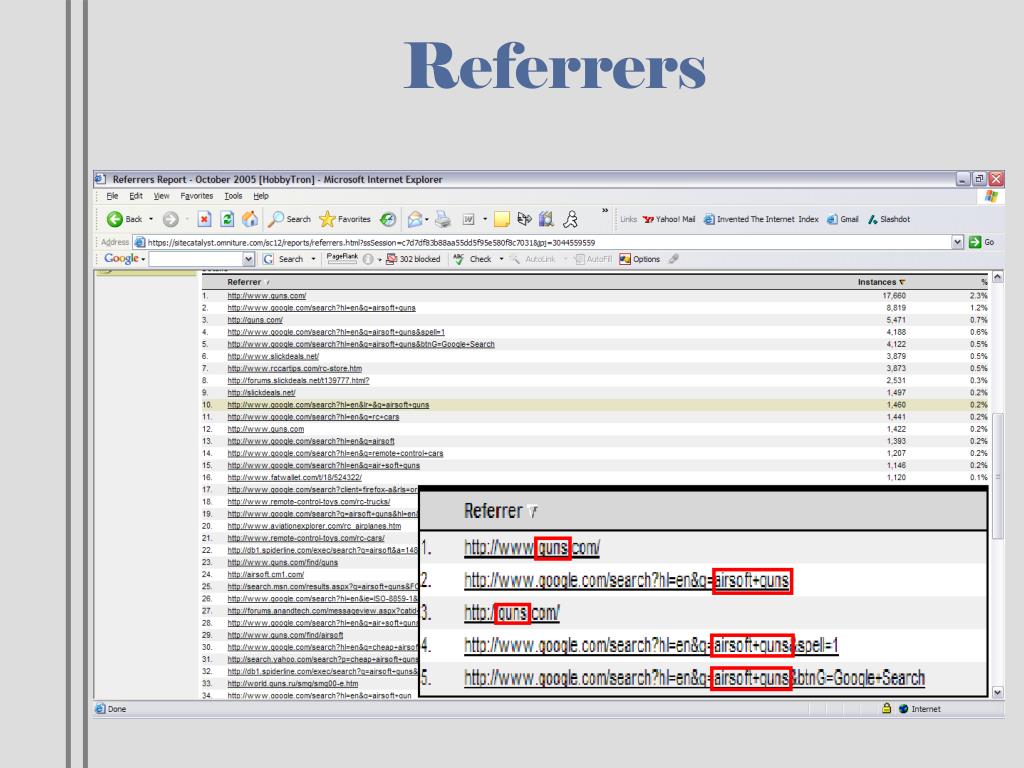Click the 302 blocked popup blocker icon
Screen dimensions: 1024x768
(413, 259)
